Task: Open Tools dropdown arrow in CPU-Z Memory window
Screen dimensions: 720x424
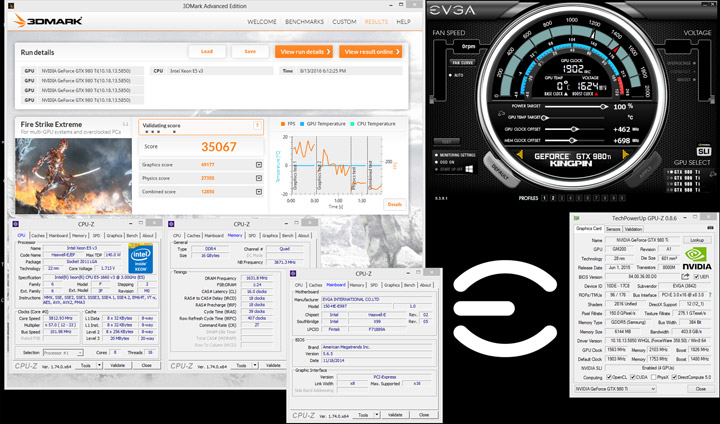Action: [255, 365]
